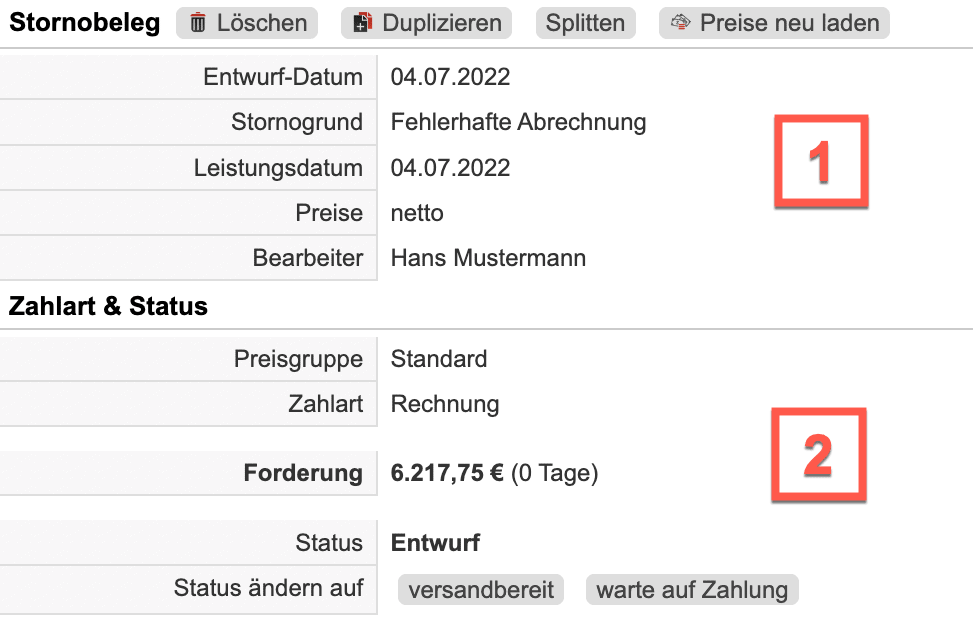The height and width of the screenshot is (621, 973).
Task: Click the duplicate document icon
Action: (363, 23)
